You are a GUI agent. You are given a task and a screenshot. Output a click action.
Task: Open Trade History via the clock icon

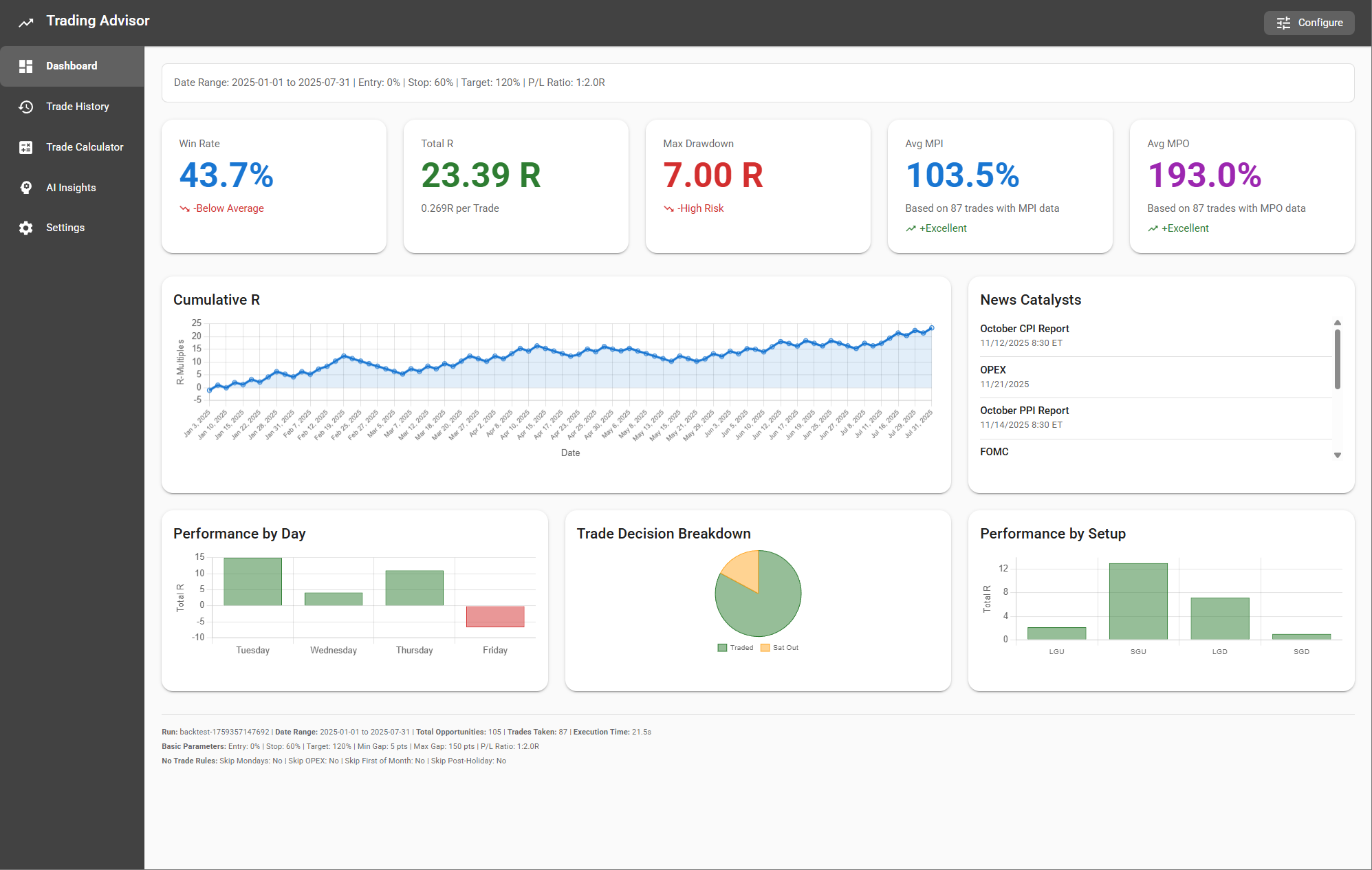25,107
